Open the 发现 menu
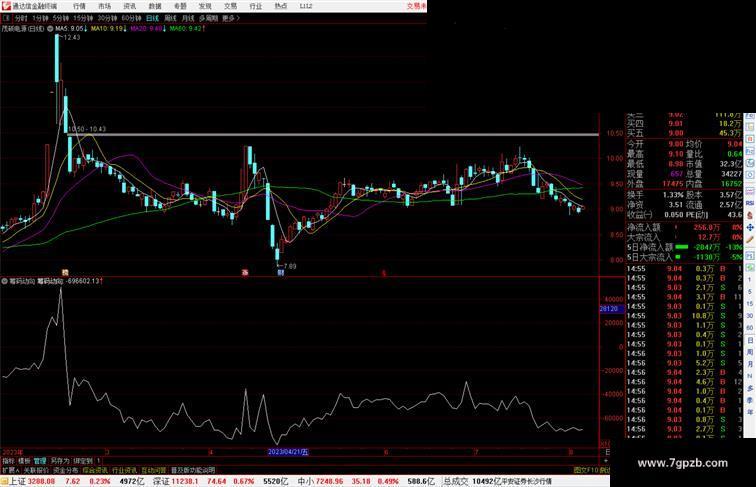 [x=205, y=6]
